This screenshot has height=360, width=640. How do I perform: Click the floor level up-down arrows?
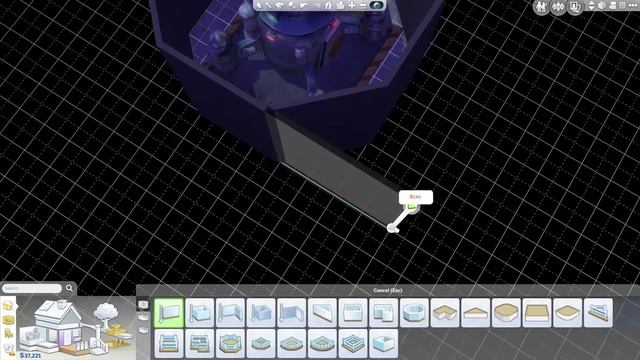point(591,6)
